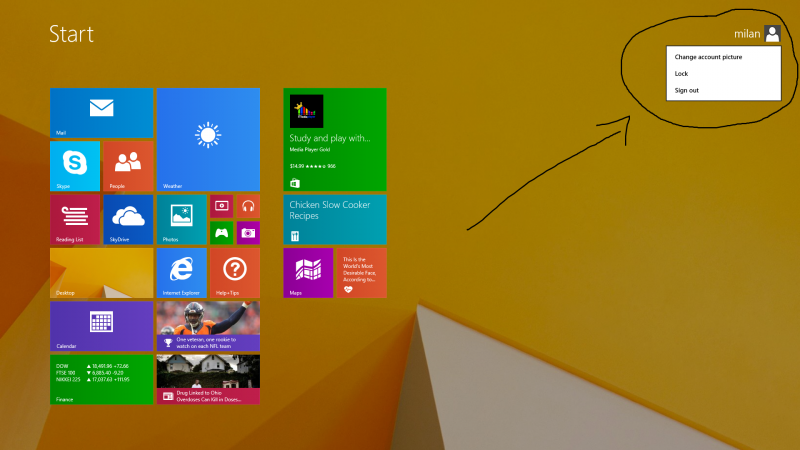Open the small Music headphones tile
Screen dimensions: 800x450
coord(248,206)
